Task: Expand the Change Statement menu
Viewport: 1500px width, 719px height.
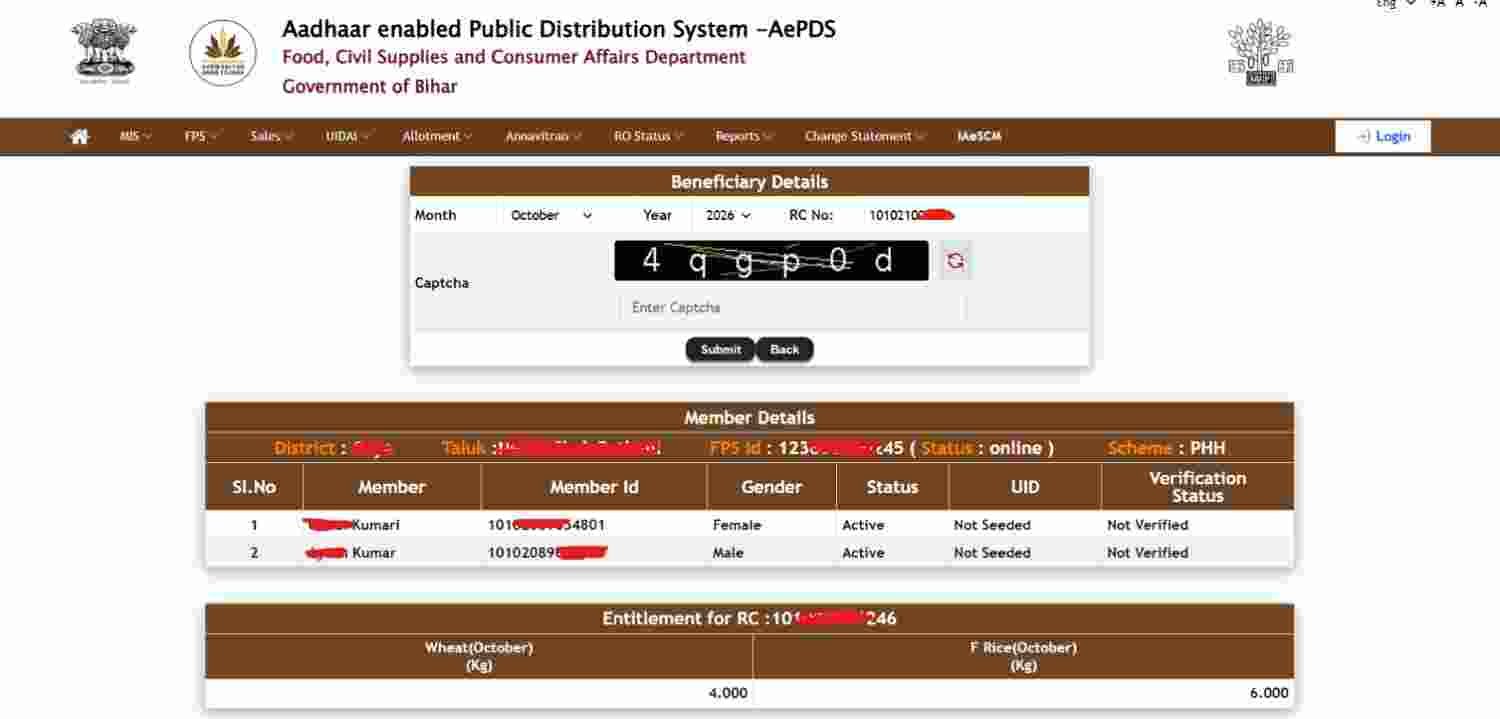Action: [865, 137]
